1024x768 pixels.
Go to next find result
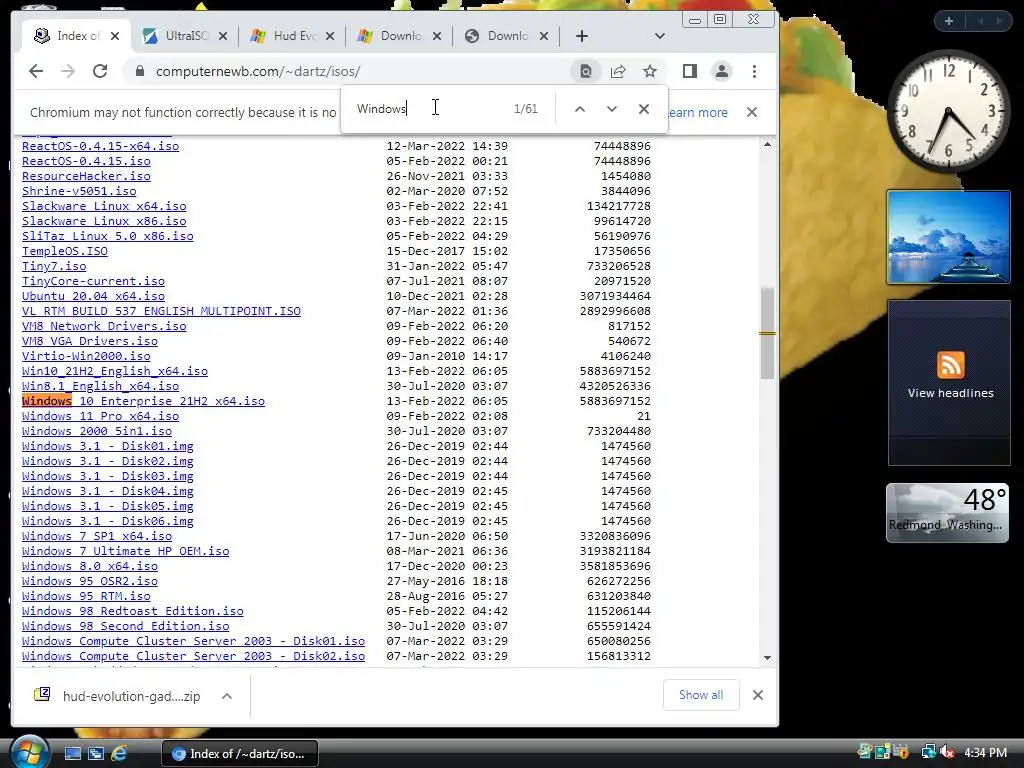point(612,109)
